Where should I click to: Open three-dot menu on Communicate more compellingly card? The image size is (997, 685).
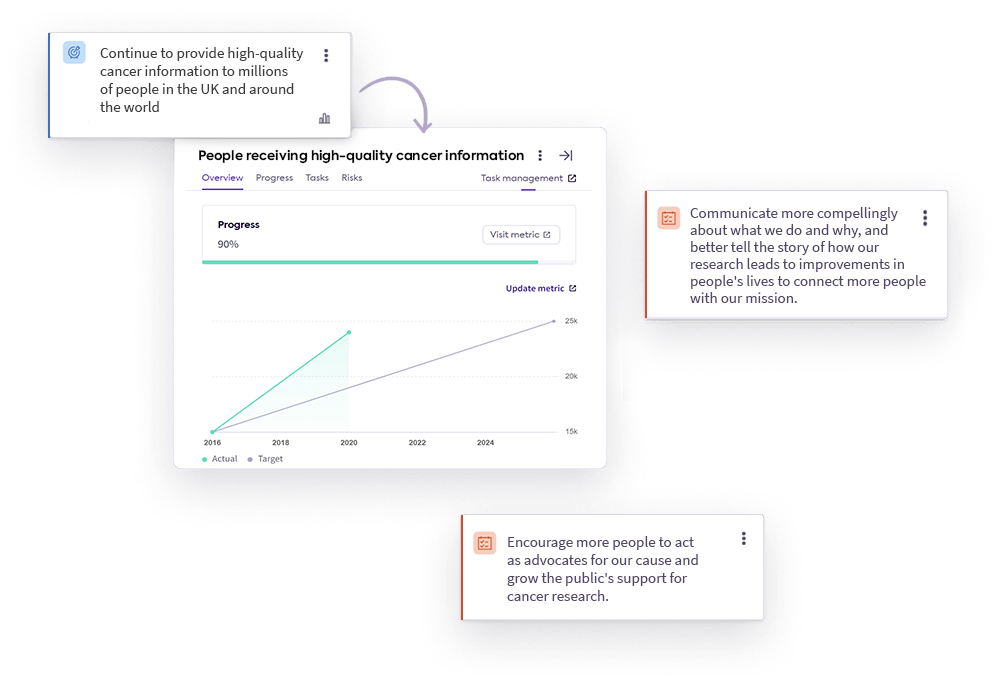click(925, 218)
